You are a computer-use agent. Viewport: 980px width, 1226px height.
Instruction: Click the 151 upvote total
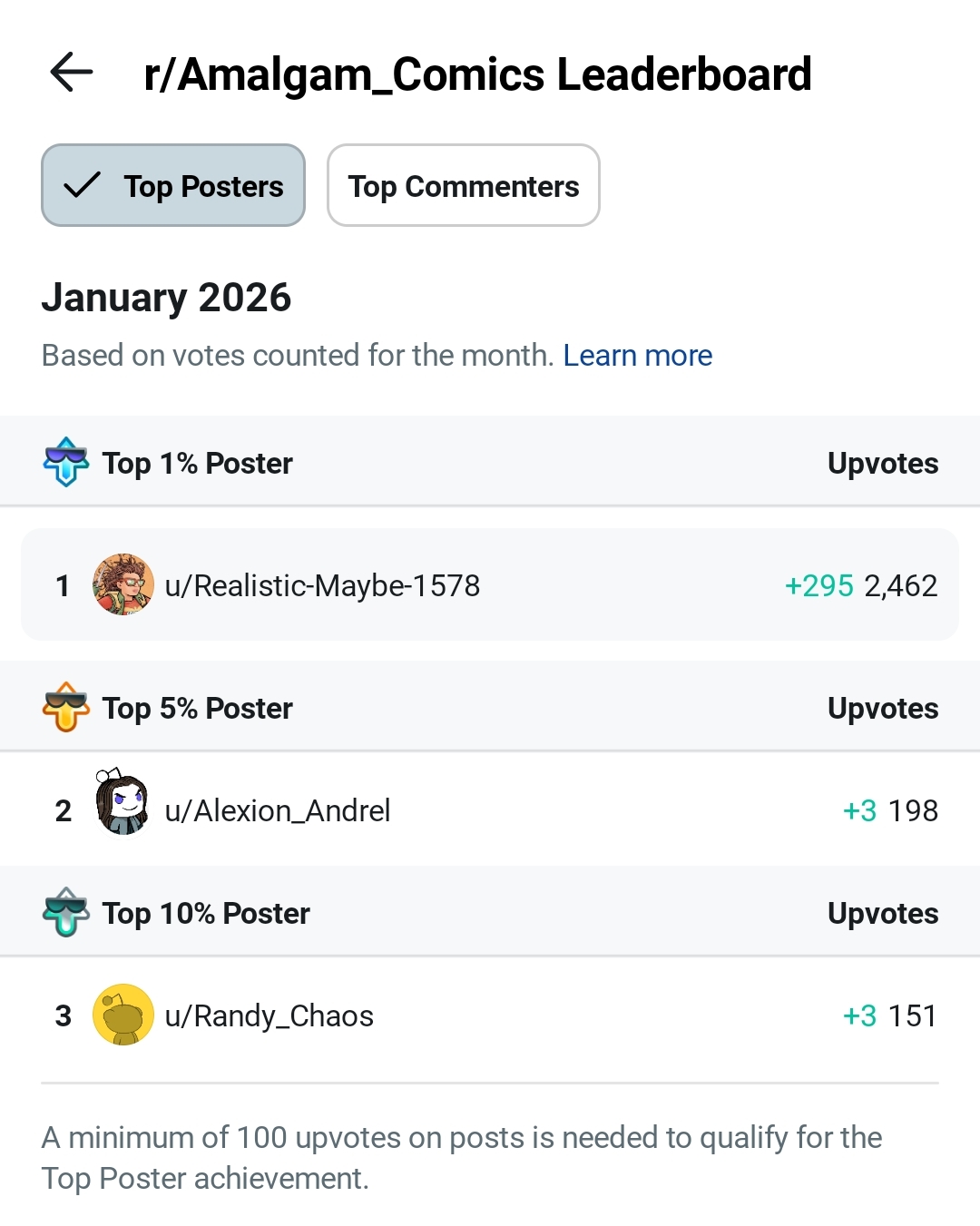coord(913,1015)
